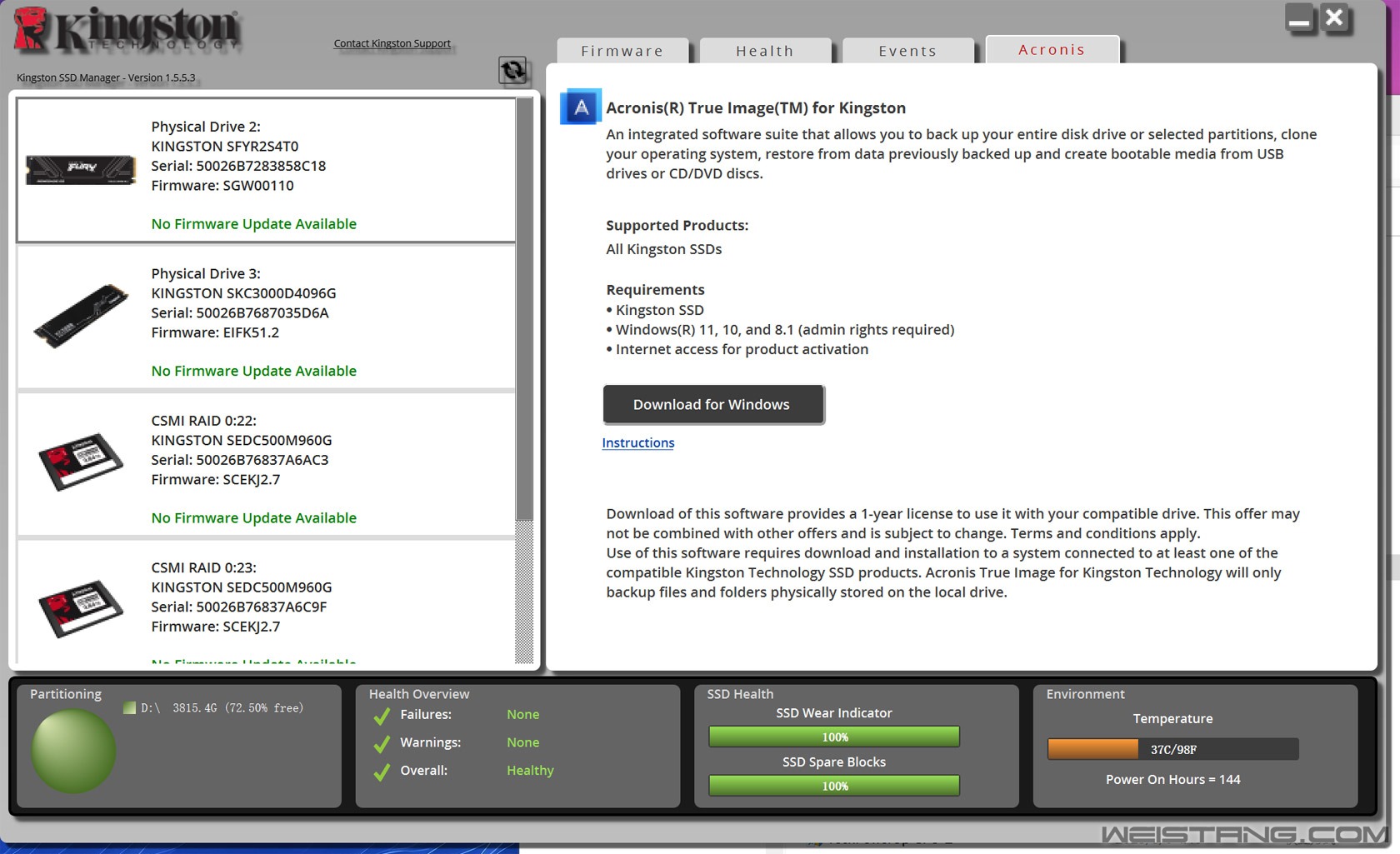Click Firmware: SGW00110 text
The height and width of the screenshot is (854, 1400).
coord(222,186)
